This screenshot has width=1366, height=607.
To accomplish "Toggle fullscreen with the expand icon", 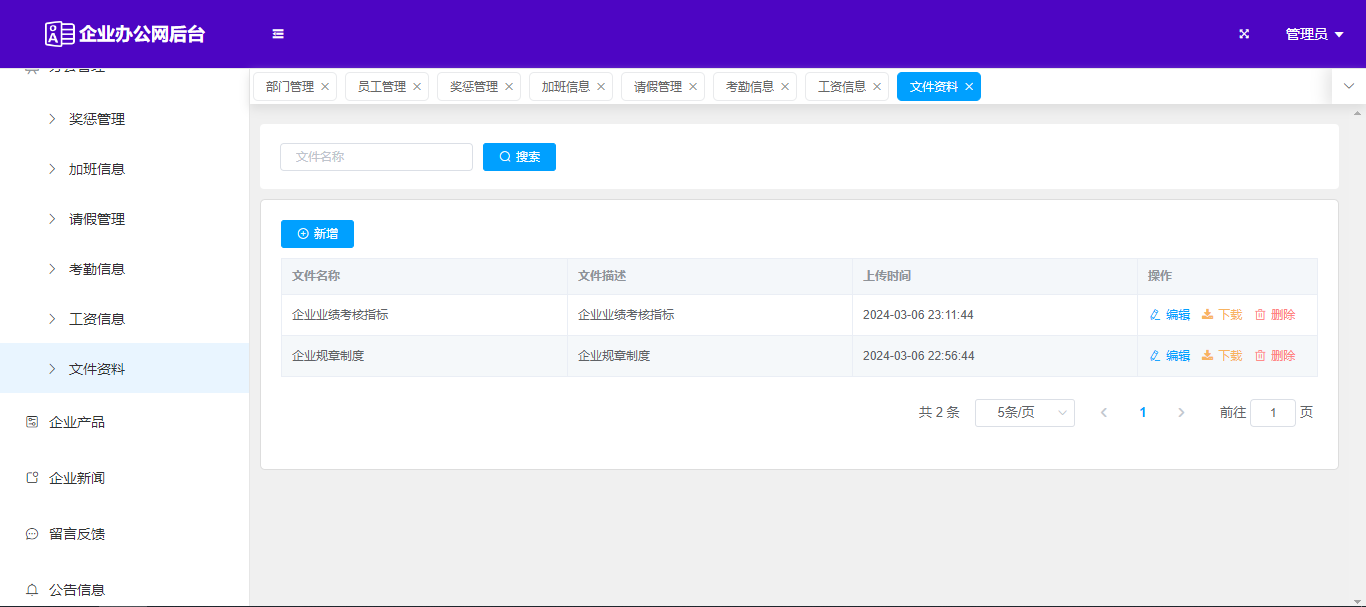I will click(x=1244, y=34).
